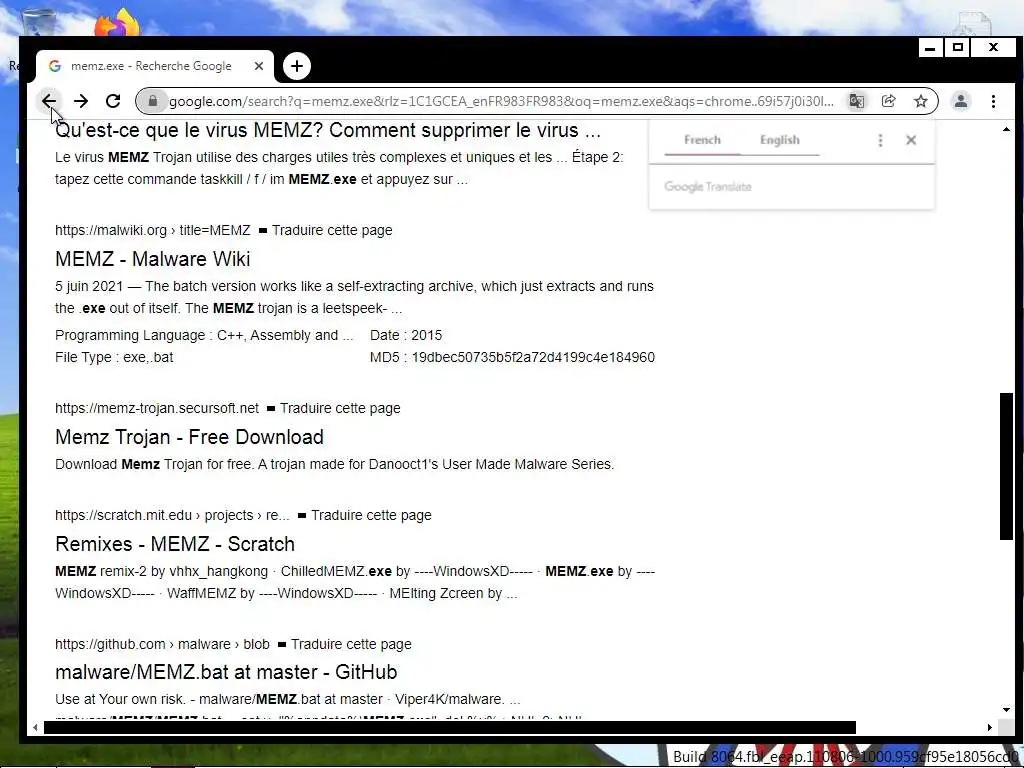Image resolution: width=1024 pixels, height=768 pixels.
Task: Translate the malwiki.org result page
Action: click(332, 231)
